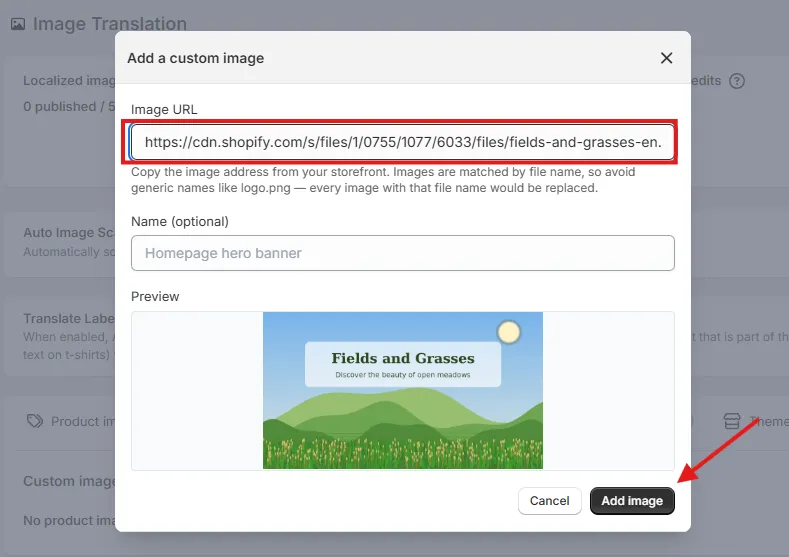Select the Product images tag icon
This screenshot has width=789, height=557.
pos(35,421)
